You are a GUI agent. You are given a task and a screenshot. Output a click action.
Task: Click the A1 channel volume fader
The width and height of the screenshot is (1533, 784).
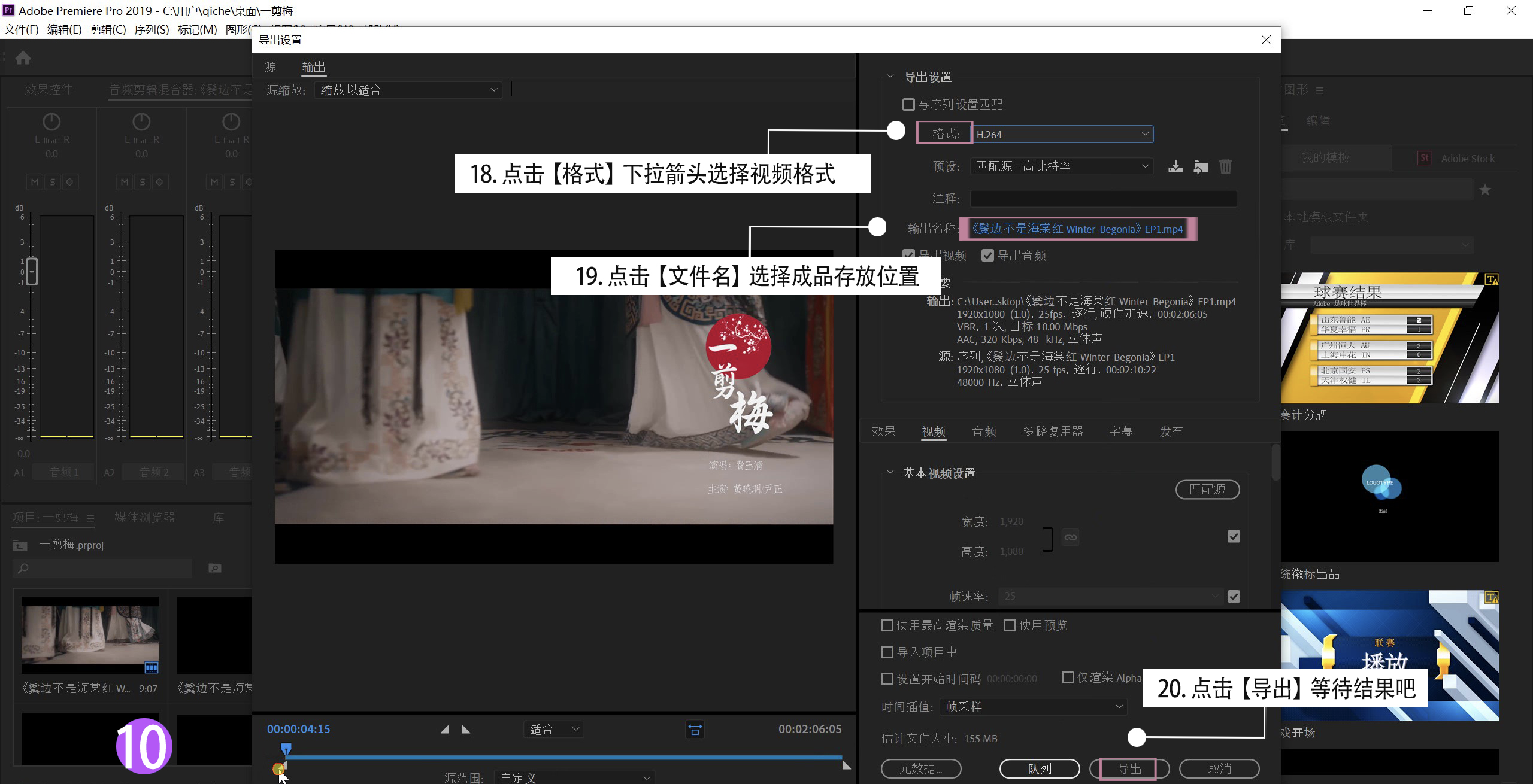(32, 272)
